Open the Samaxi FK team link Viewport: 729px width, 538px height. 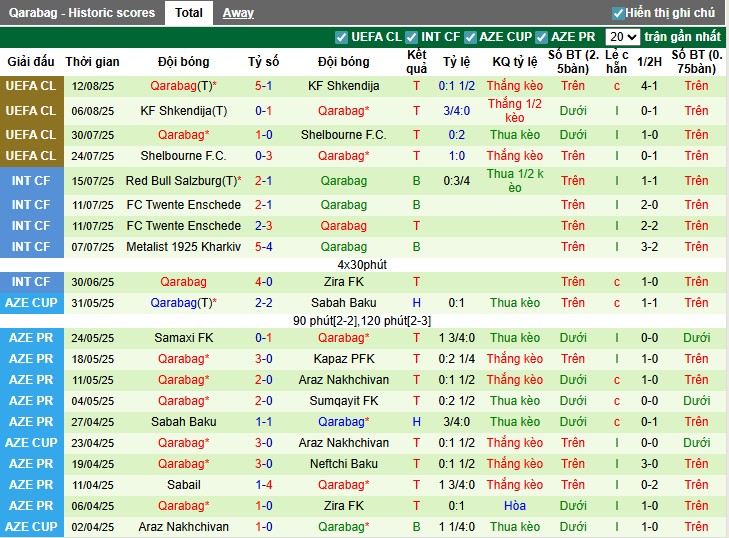pos(183,338)
